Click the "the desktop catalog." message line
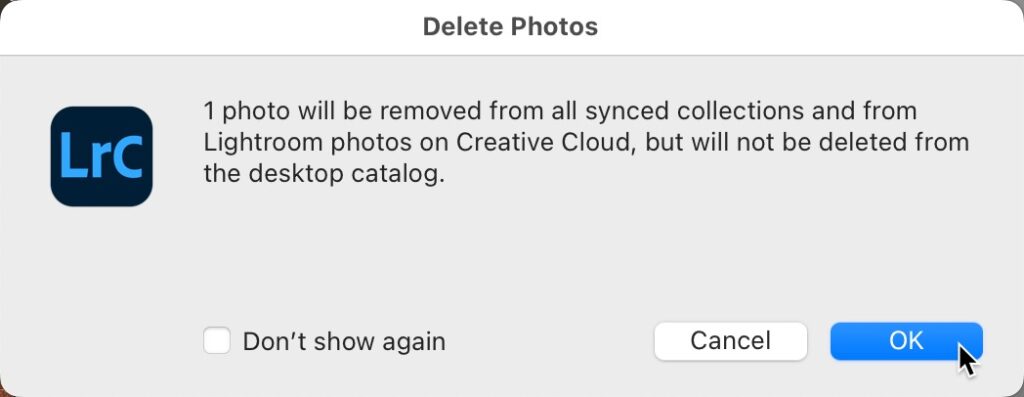Screen dimensions: 1024x397 (x=324, y=174)
